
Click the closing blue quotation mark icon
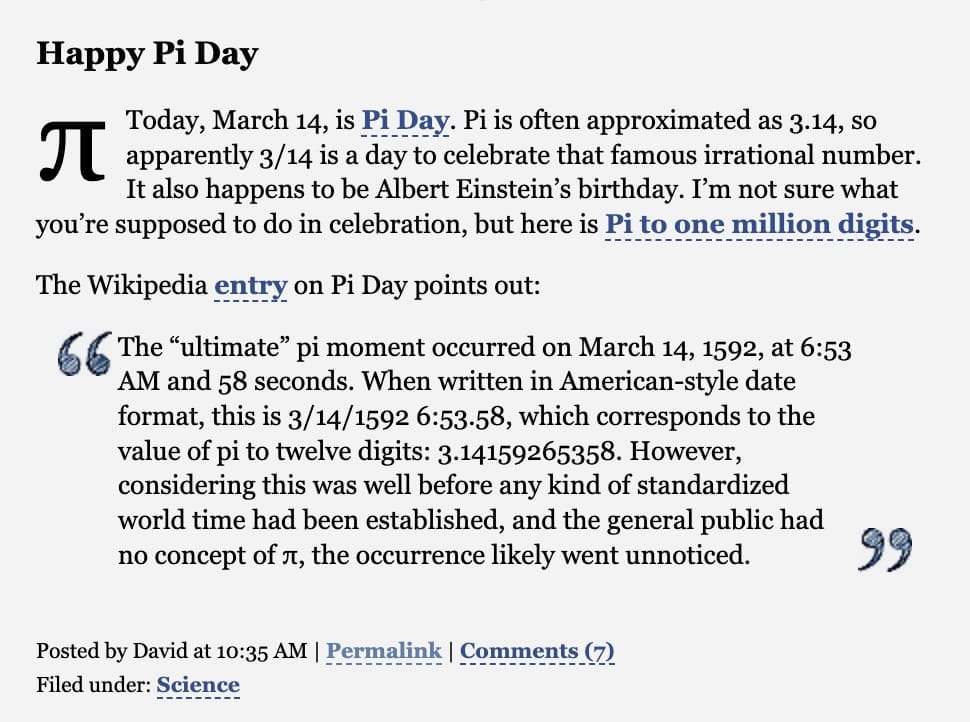(x=885, y=549)
